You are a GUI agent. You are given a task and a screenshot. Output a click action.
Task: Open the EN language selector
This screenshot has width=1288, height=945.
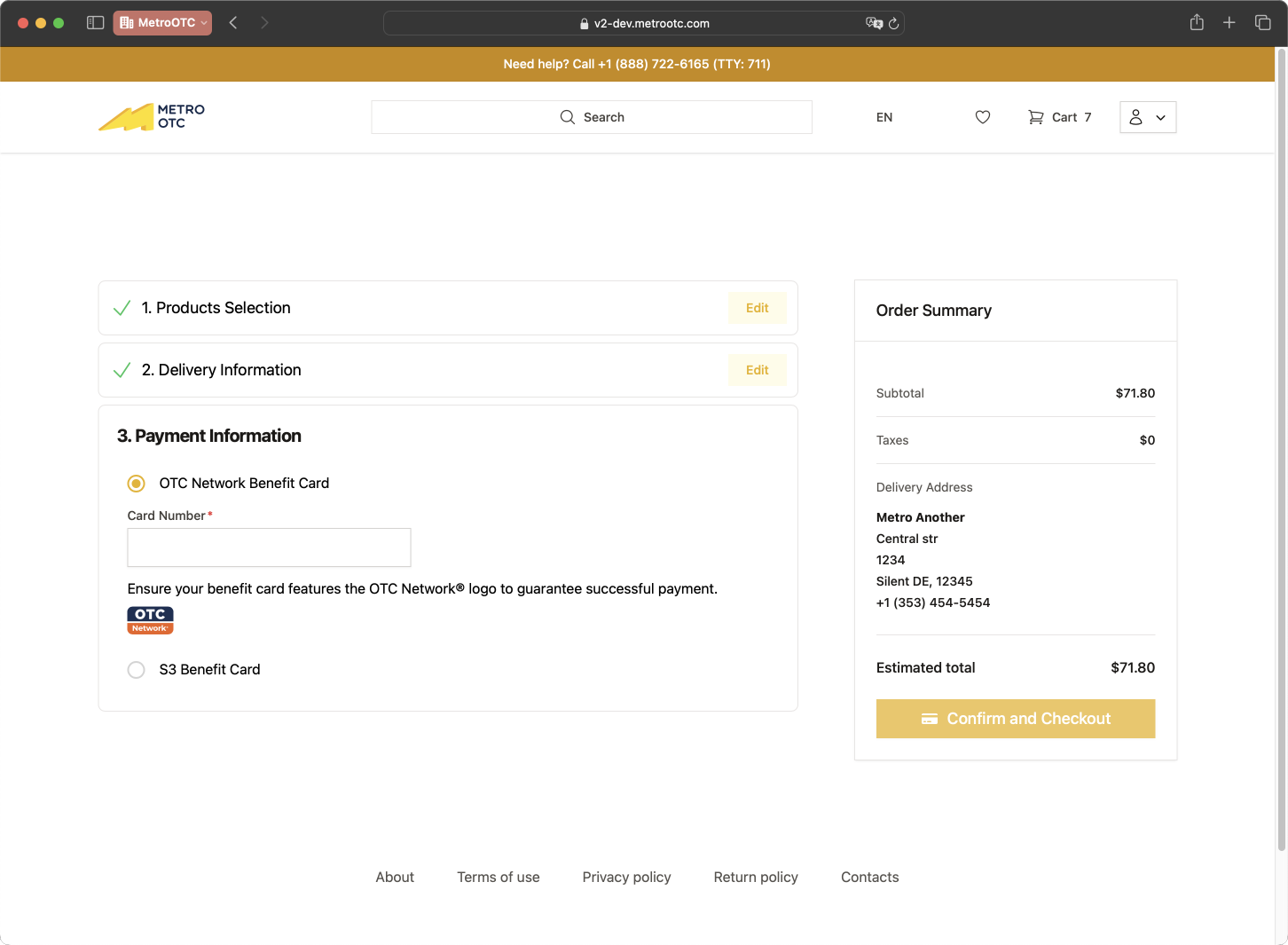pyautogui.click(x=884, y=117)
